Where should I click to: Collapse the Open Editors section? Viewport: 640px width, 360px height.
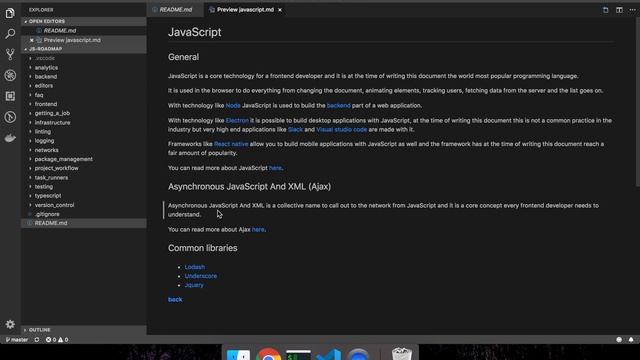point(84,21)
